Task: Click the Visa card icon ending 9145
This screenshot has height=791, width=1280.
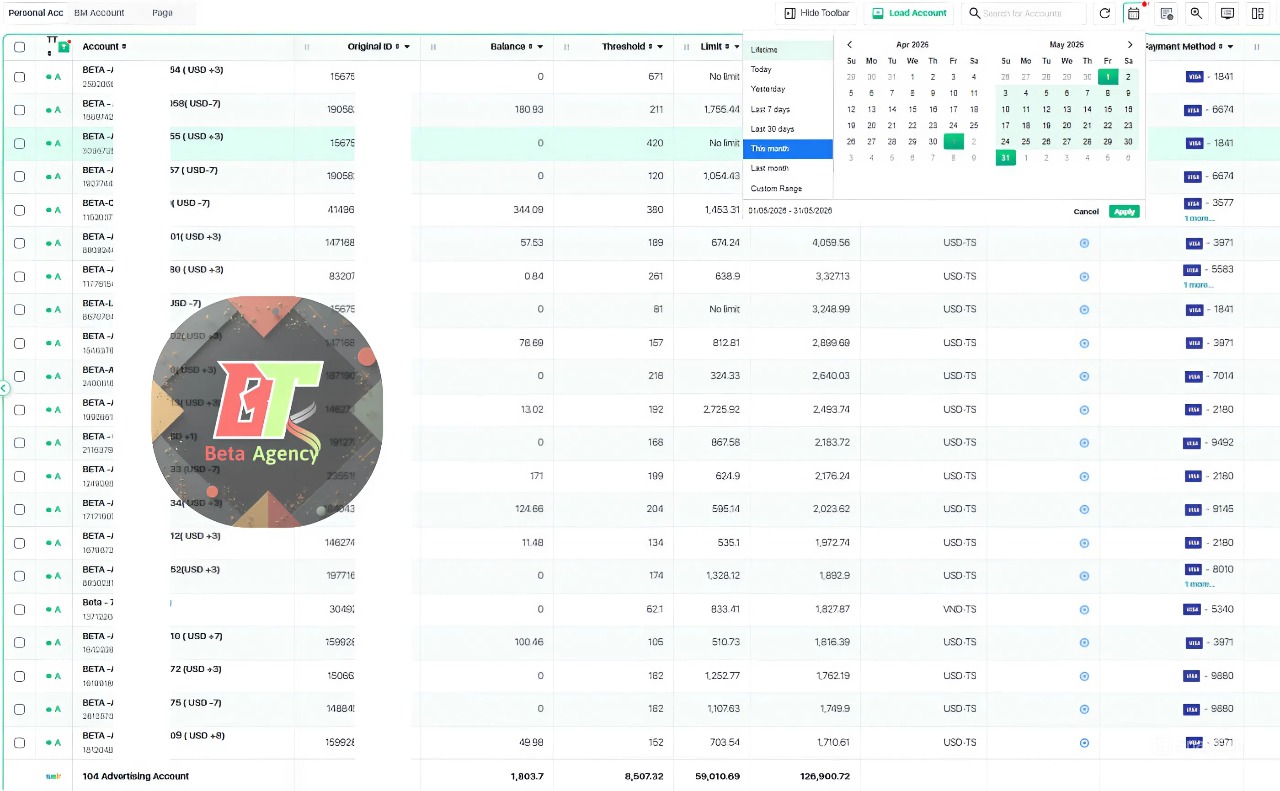Action: [1193, 509]
